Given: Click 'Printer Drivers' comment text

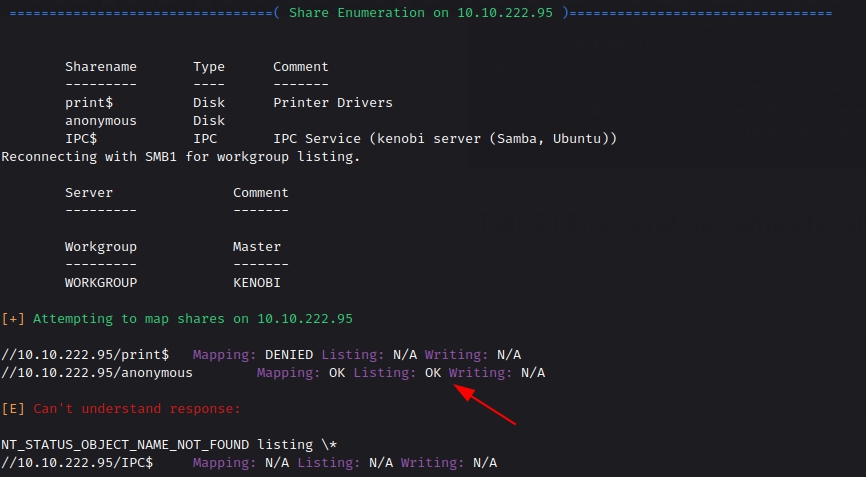Looking at the screenshot, I should point(332,103).
